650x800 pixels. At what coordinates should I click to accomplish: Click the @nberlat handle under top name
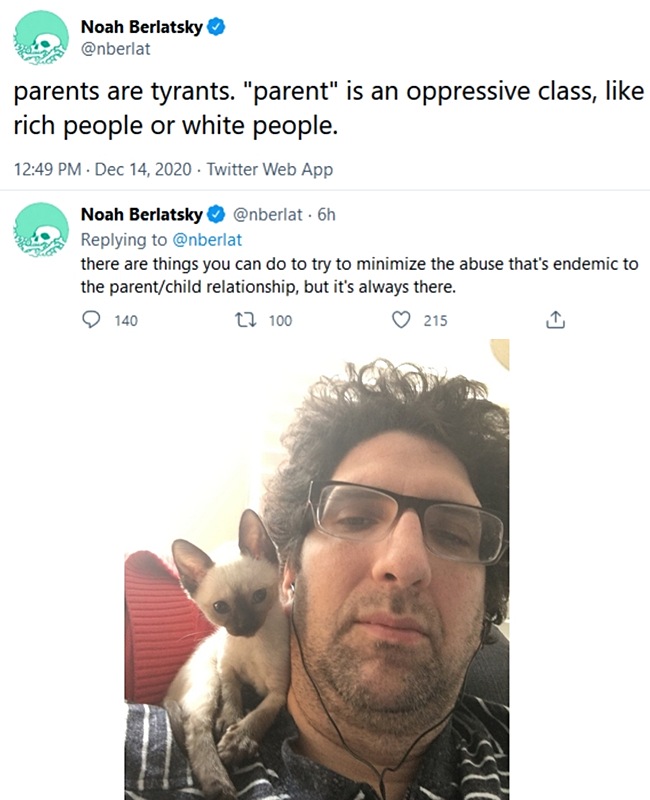pyautogui.click(x=115, y=49)
